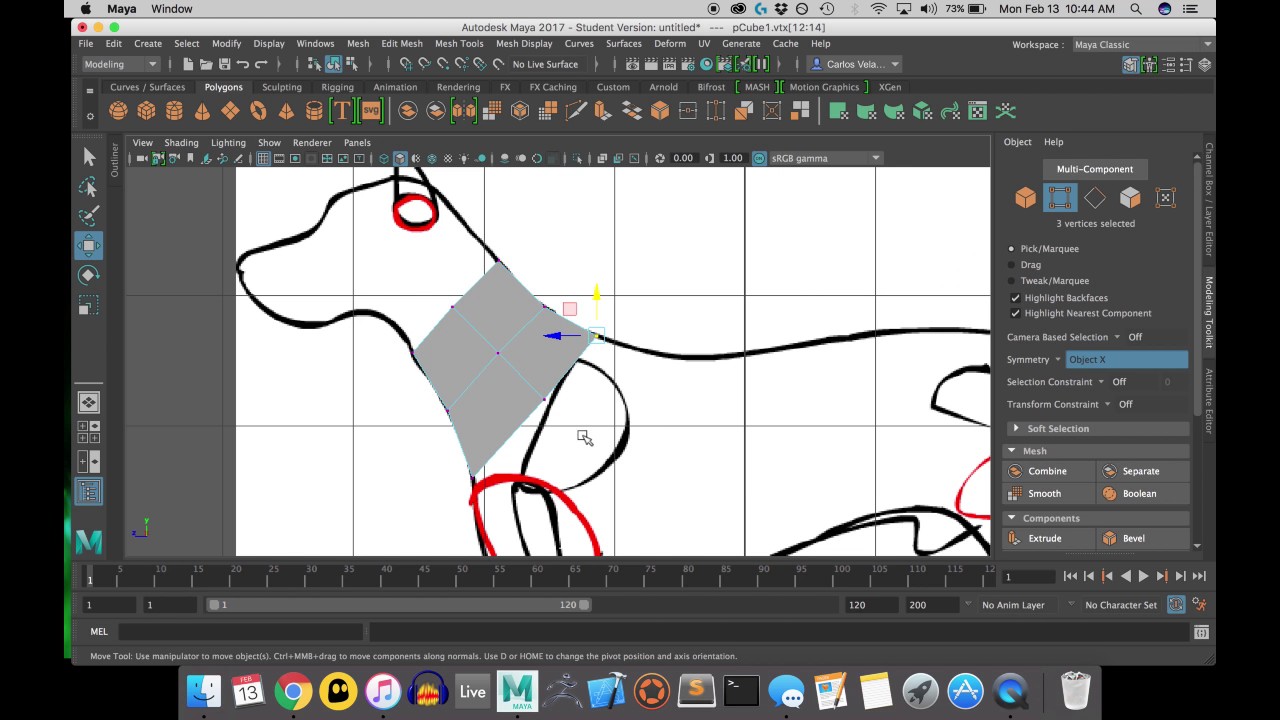The width and height of the screenshot is (1280, 720).
Task: Toggle Highlight Backfaces checkbox
Action: click(1015, 298)
